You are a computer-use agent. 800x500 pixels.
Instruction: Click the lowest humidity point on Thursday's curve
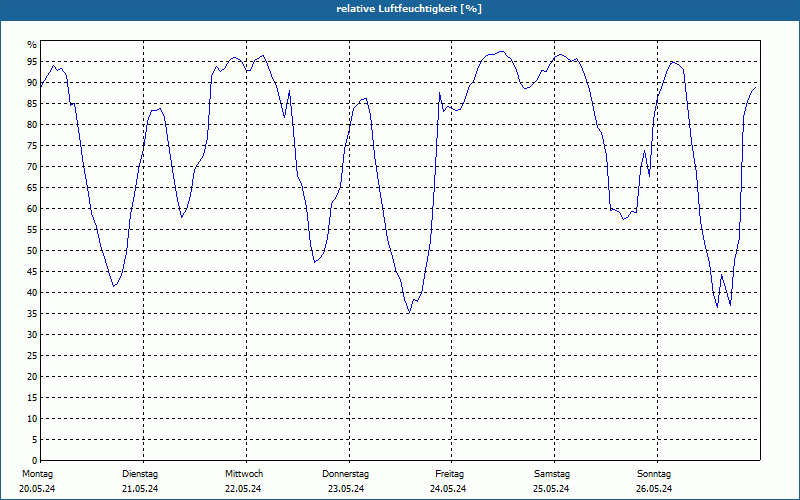409,313
